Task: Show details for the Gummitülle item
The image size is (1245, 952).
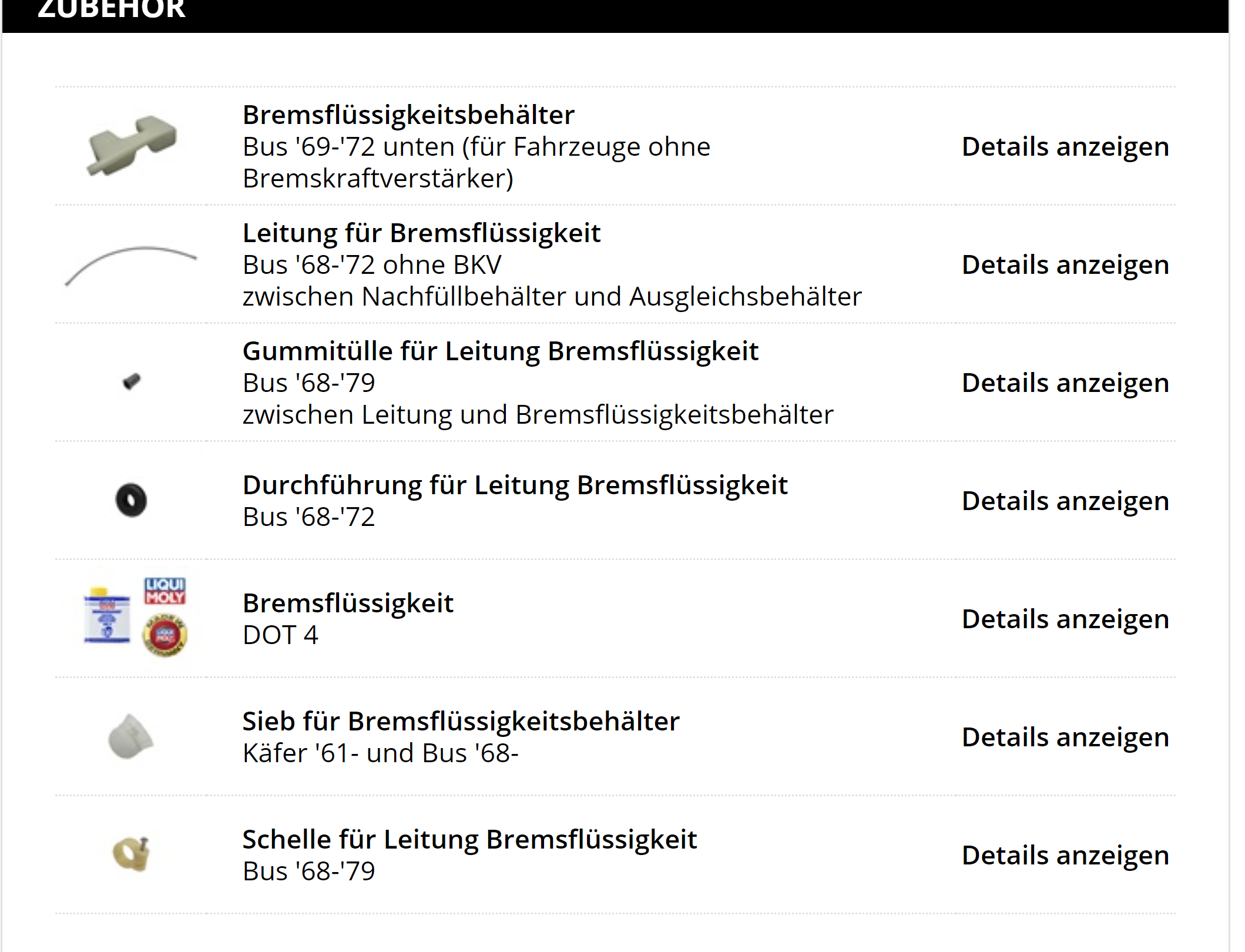Action: click(1065, 383)
